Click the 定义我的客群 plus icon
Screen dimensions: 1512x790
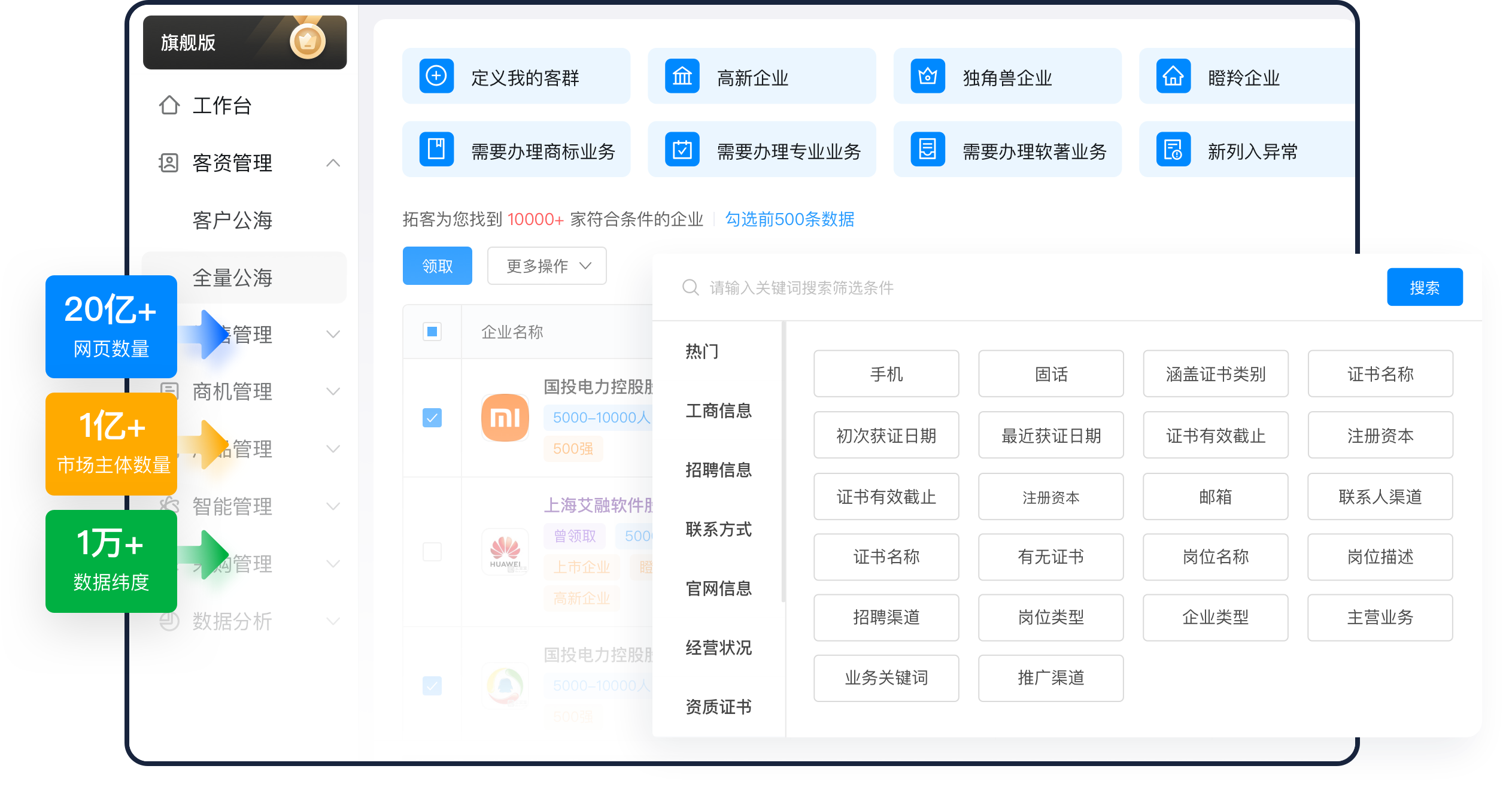click(436, 76)
